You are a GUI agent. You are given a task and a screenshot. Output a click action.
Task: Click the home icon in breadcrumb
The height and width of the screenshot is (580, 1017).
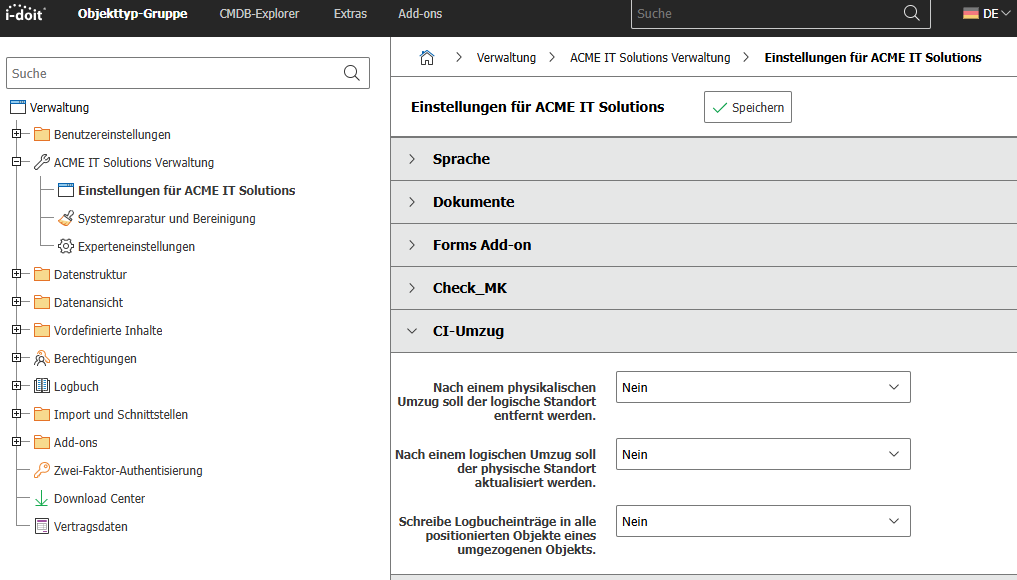[x=427, y=58]
